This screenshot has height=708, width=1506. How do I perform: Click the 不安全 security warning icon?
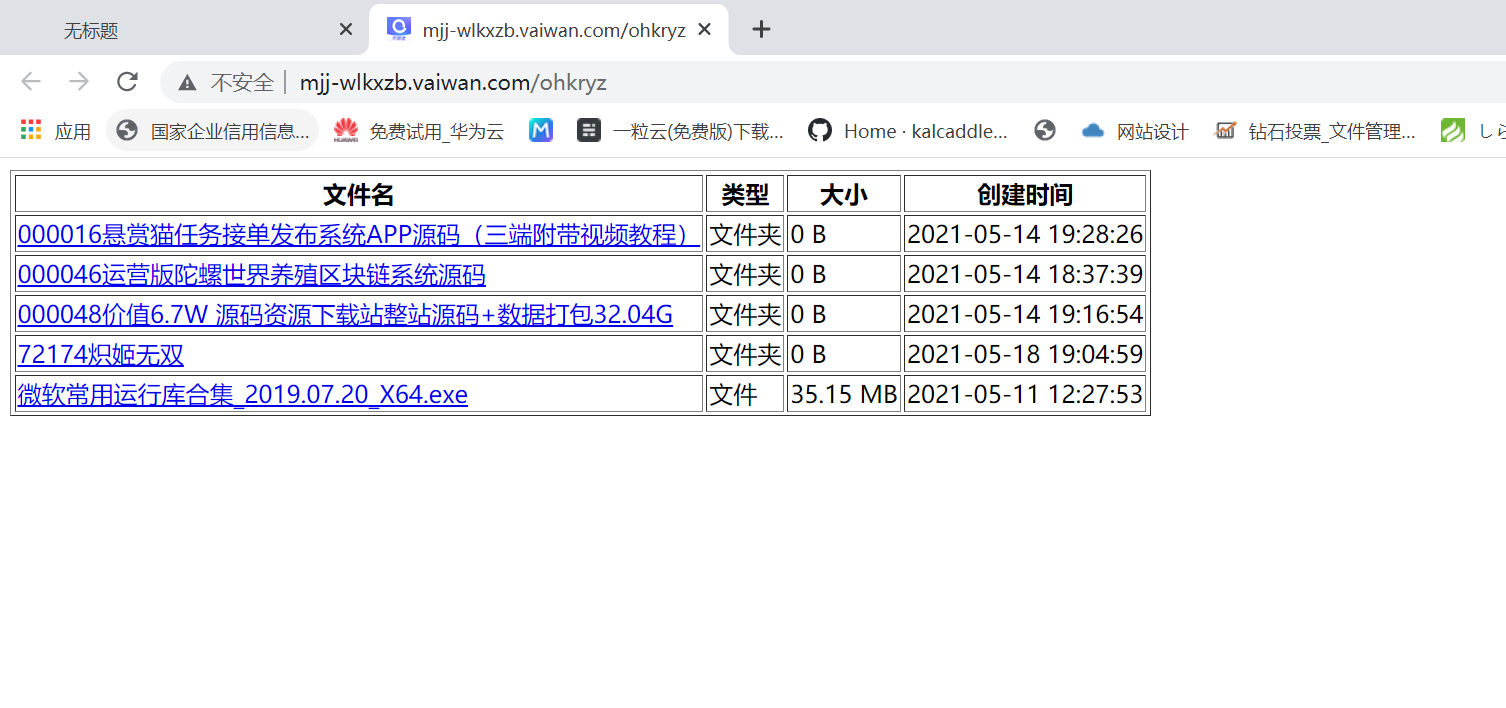tap(186, 82)
